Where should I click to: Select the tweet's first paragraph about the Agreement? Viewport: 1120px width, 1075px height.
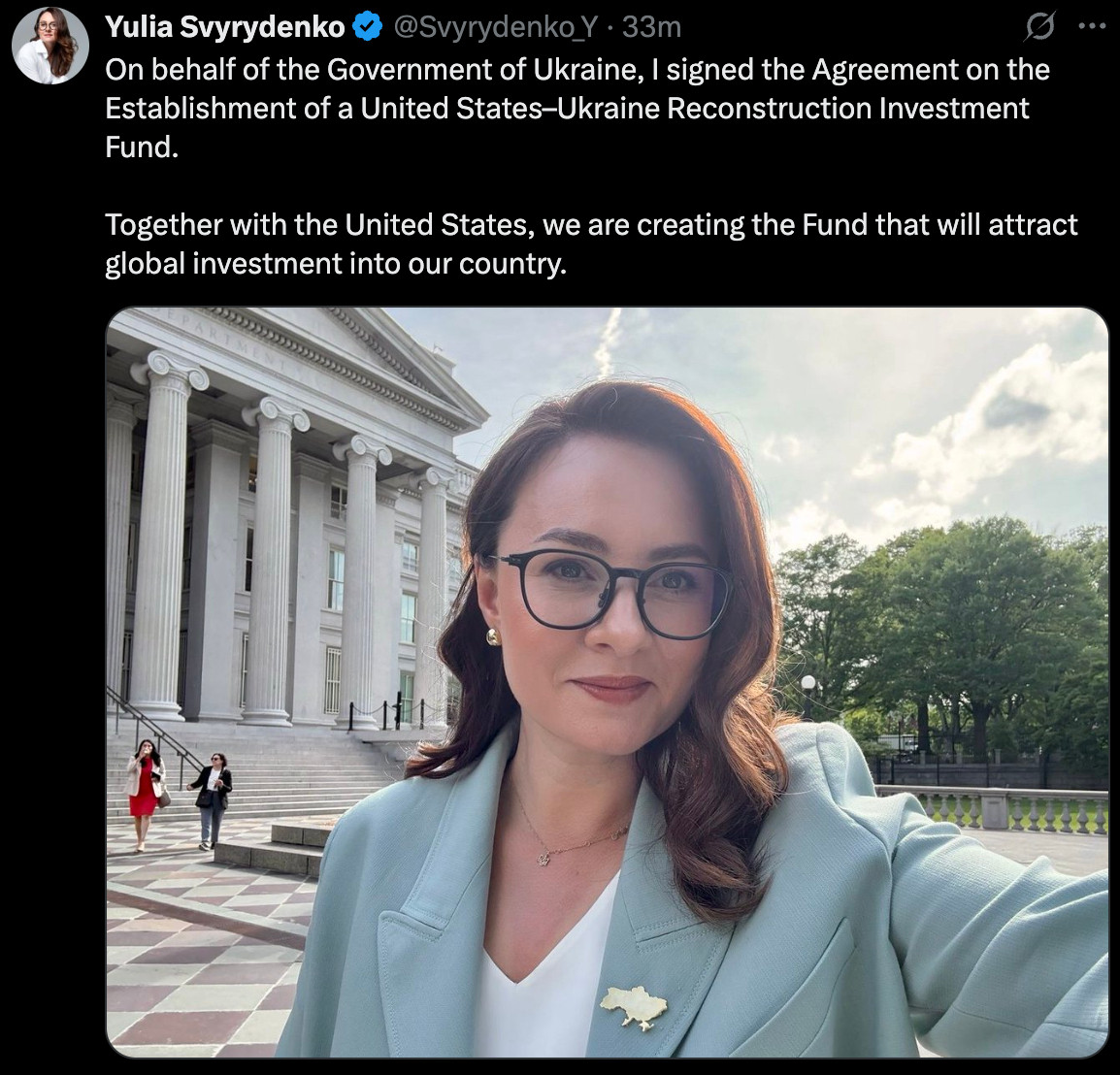point(577,108)
